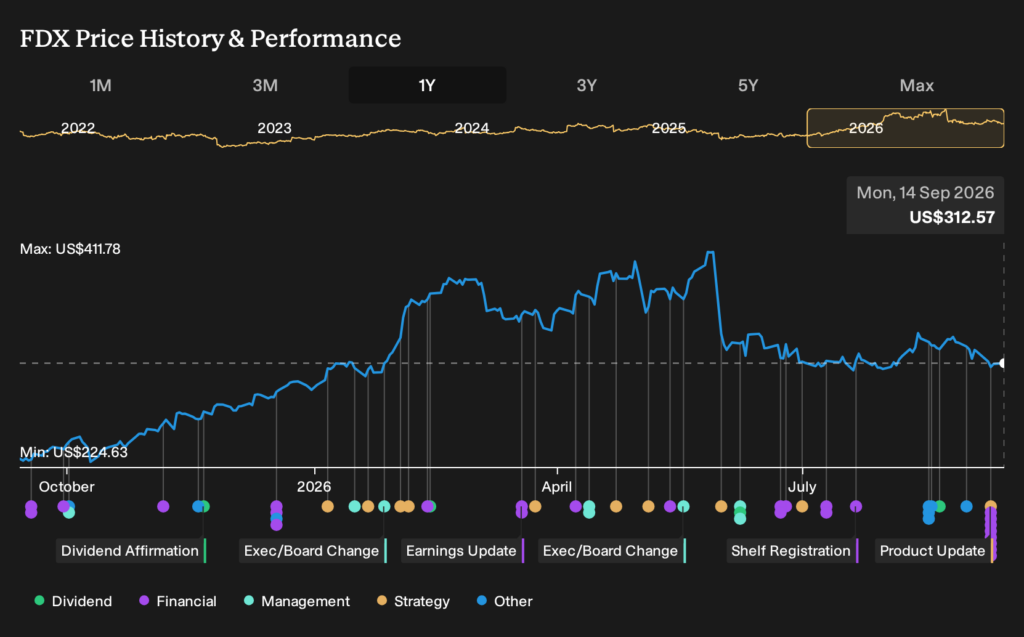
Task: Toggle the Financial legend filter
Action: click(178, 601)
